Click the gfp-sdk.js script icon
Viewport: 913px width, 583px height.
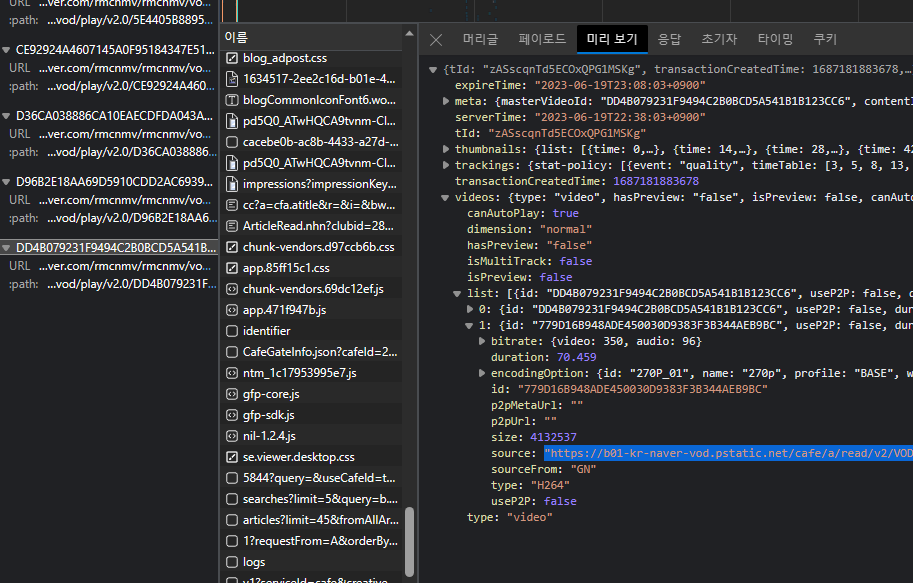point(232,415)
